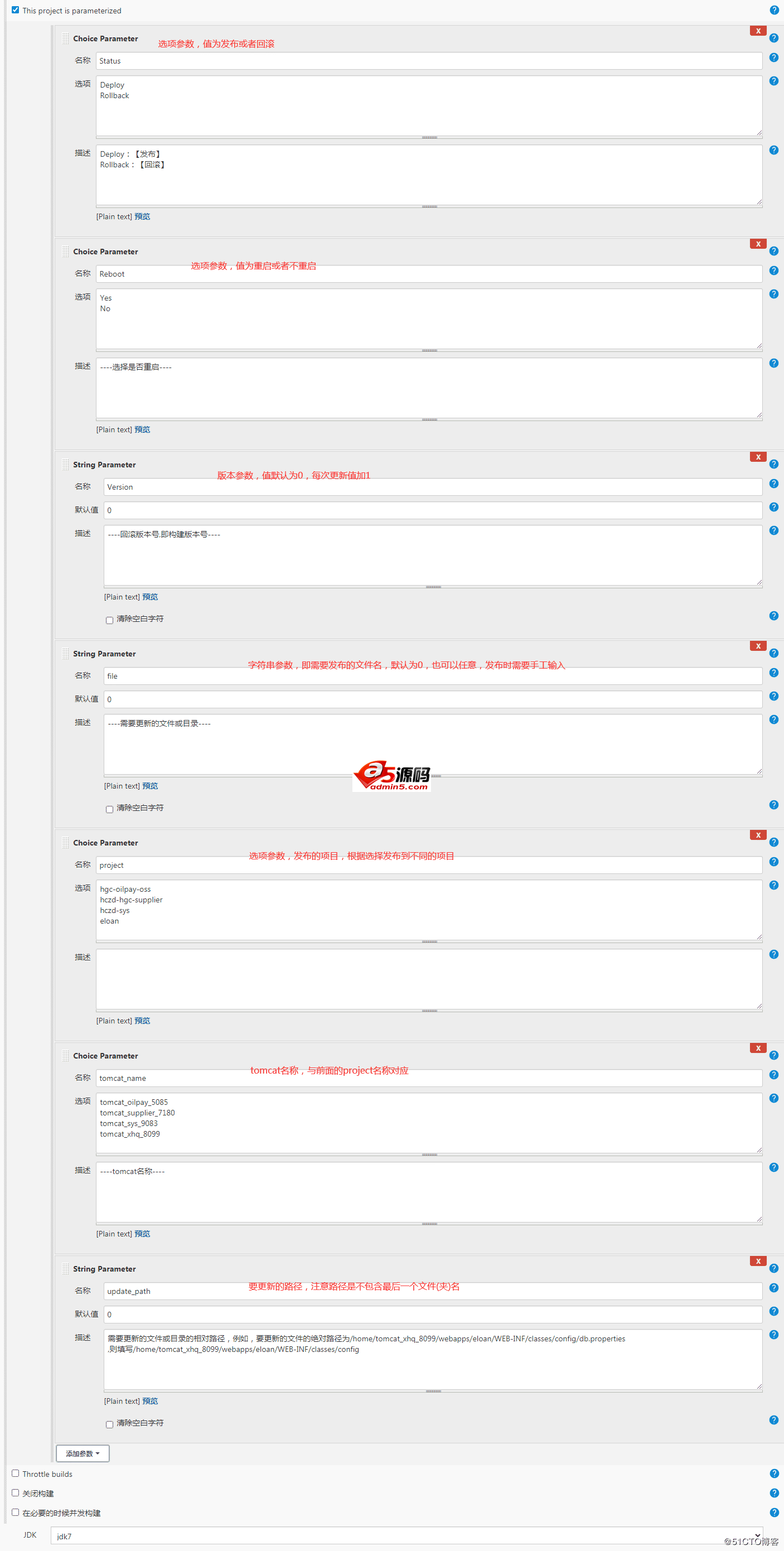Screen dimensions: 784x1551
Task: Preview the update_path parameter description
Action: pos(150,1402)
